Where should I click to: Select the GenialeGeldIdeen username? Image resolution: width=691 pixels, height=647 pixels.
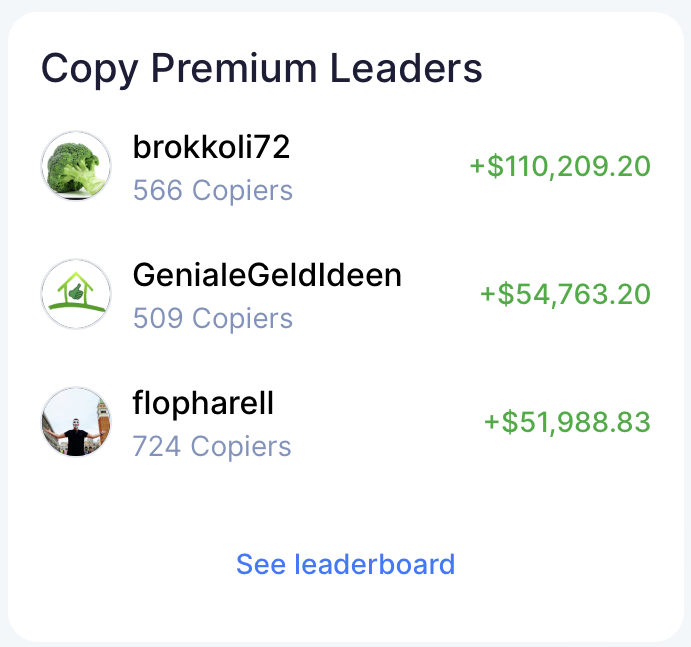point(267,275)
